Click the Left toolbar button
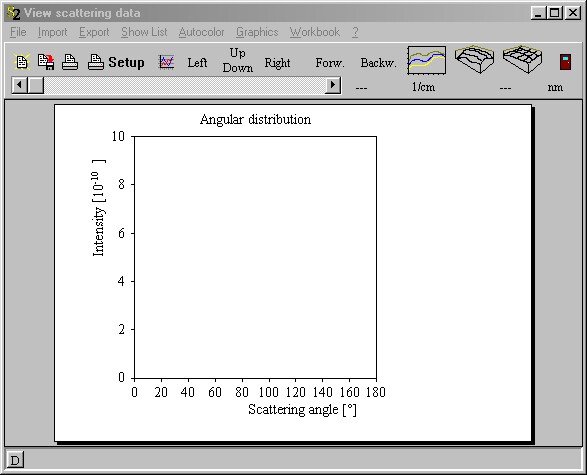This screenshot has height=475, width=587. (x=197, y=63)
